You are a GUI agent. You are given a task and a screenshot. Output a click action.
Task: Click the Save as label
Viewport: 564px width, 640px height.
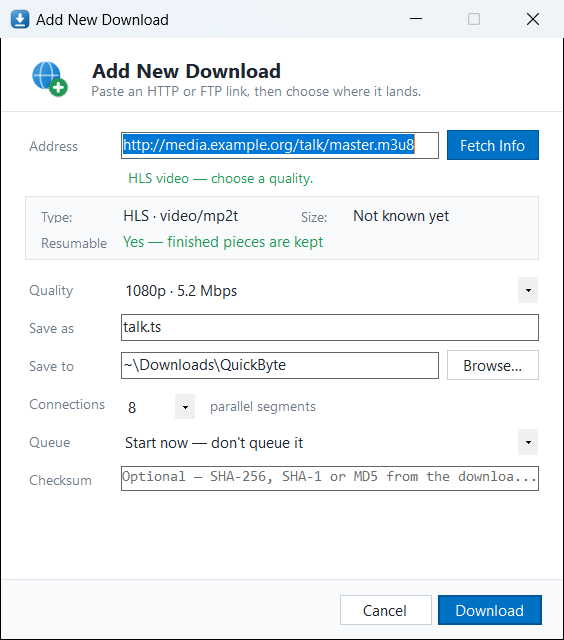point(51,328)
